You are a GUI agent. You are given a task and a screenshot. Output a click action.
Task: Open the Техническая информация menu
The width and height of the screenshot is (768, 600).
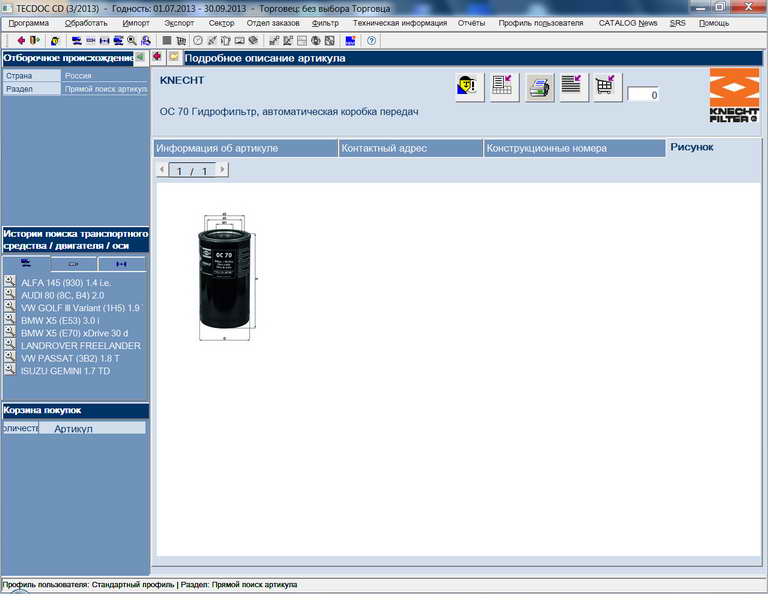pyautogui.click(x=400, y=22)
